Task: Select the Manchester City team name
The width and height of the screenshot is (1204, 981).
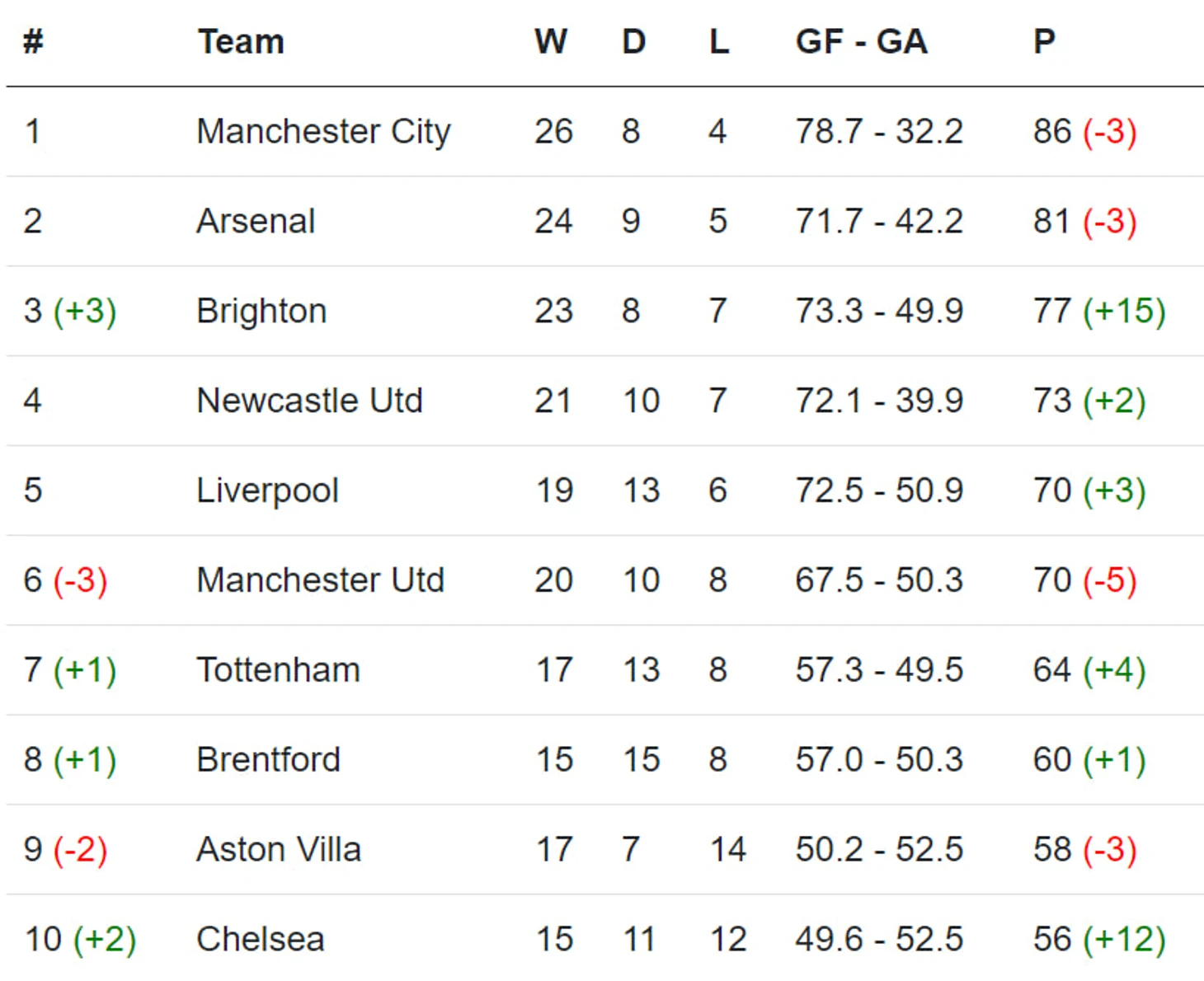Action: click(x=324, y=132)
